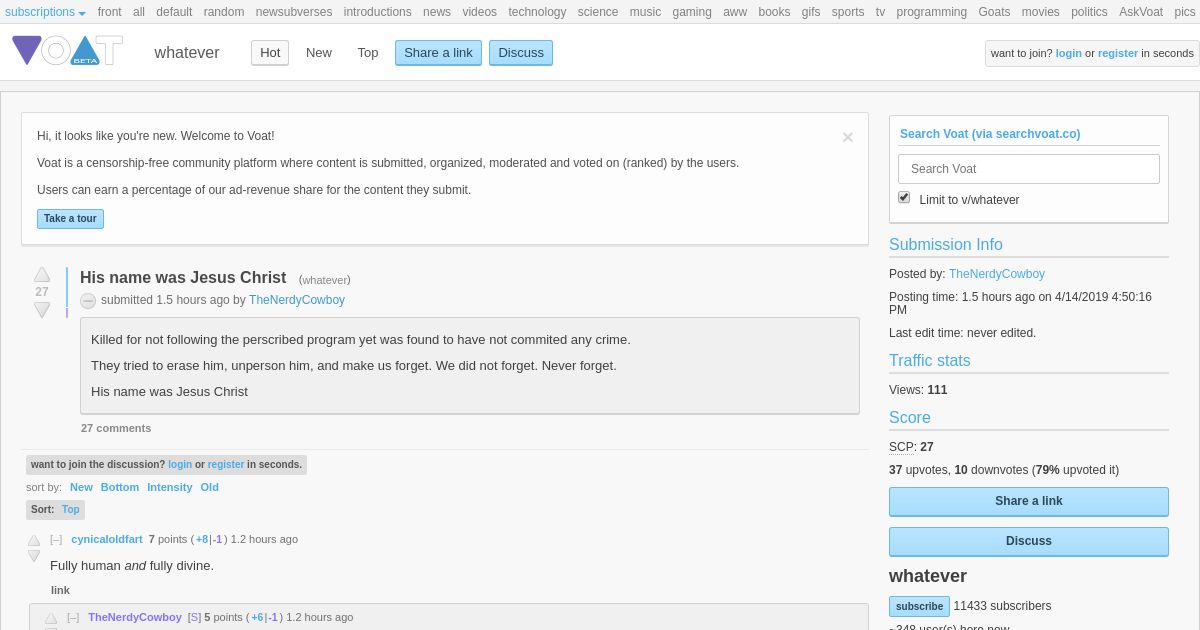The height and width of the screenshot is (630, 1200).
Task: Open the His name was Jesus Christ title
Action: click(x=183, y=278)
